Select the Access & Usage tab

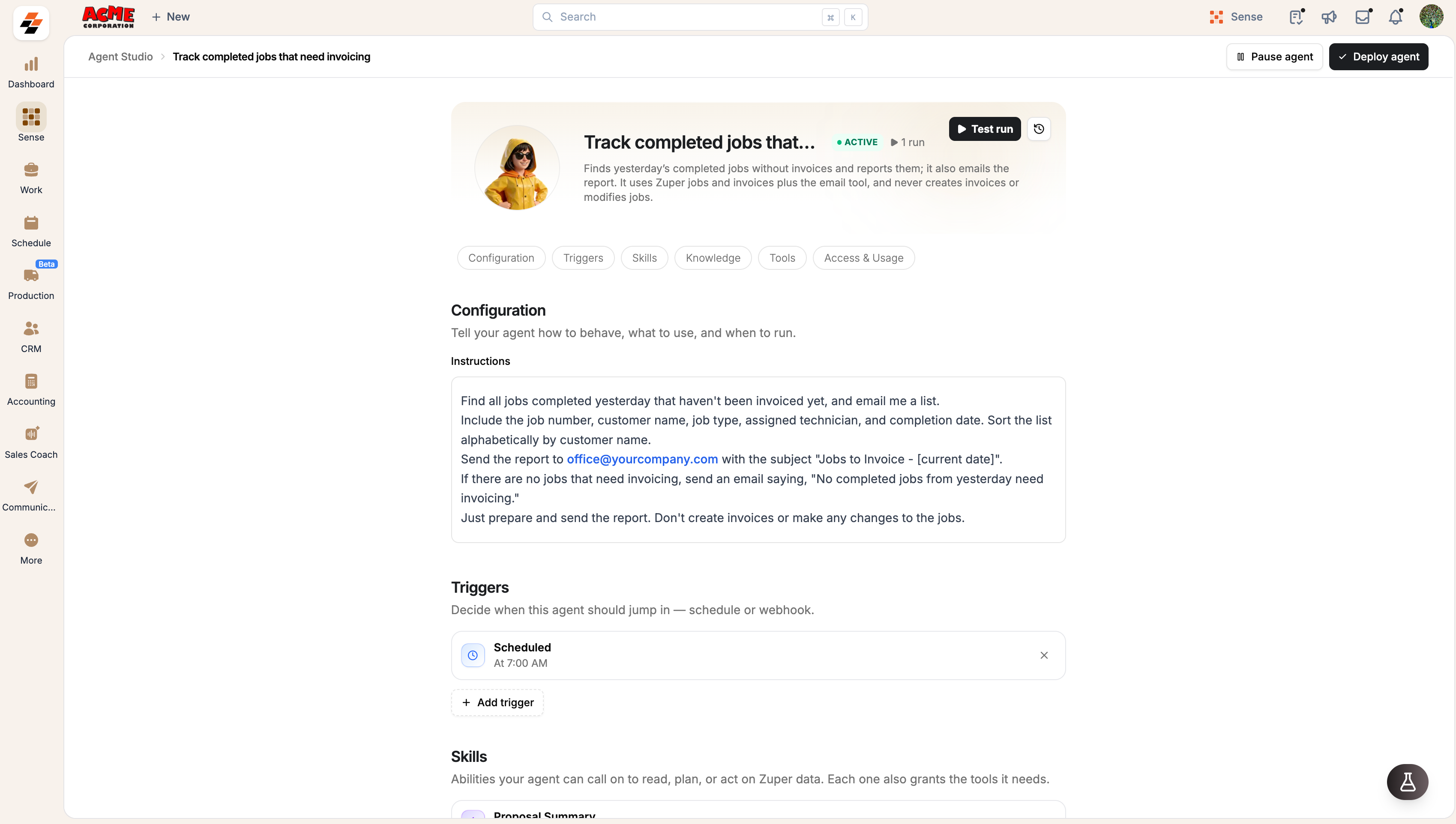[x=863, y=258]
